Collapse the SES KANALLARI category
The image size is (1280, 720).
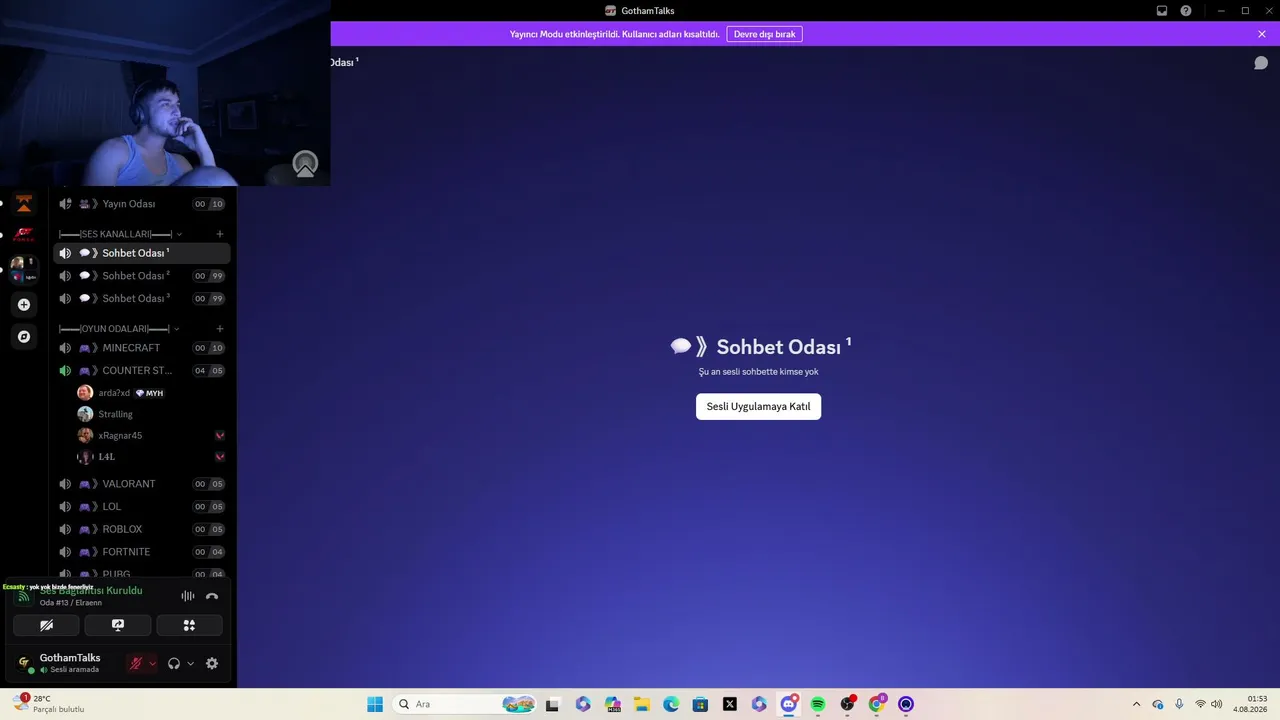click(x=120, y=234)
